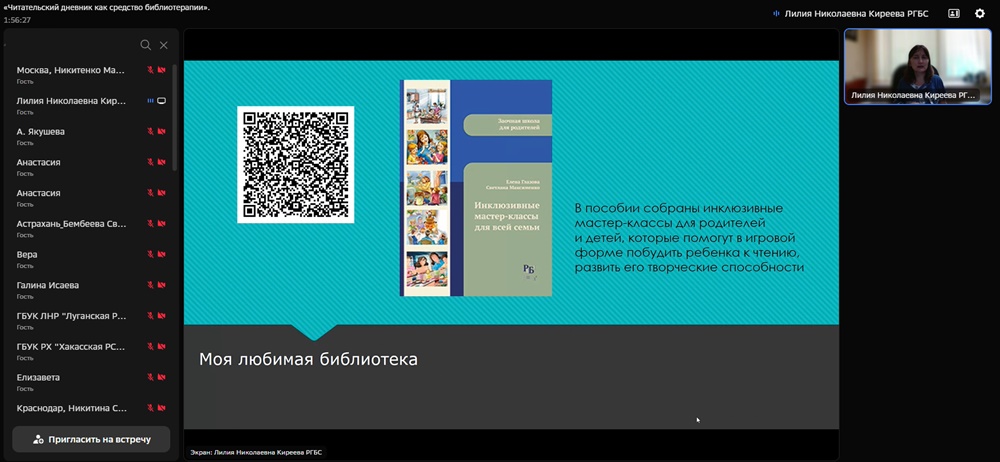Viewport: 1000px width, 462px height.
Task: Click camera-off icon for ГБУК ЛНР "Луганская Р...
Action: tap(161, 316)
